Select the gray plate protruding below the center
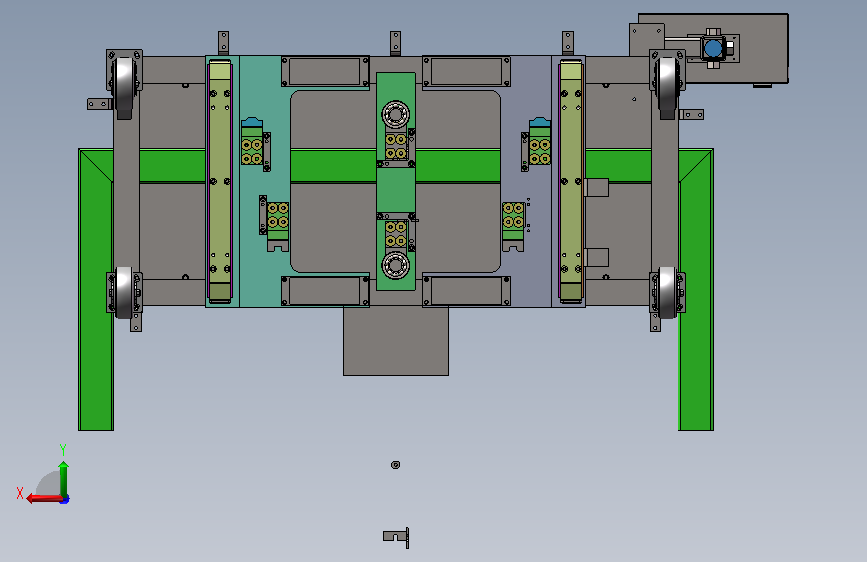 click(396, 341)
